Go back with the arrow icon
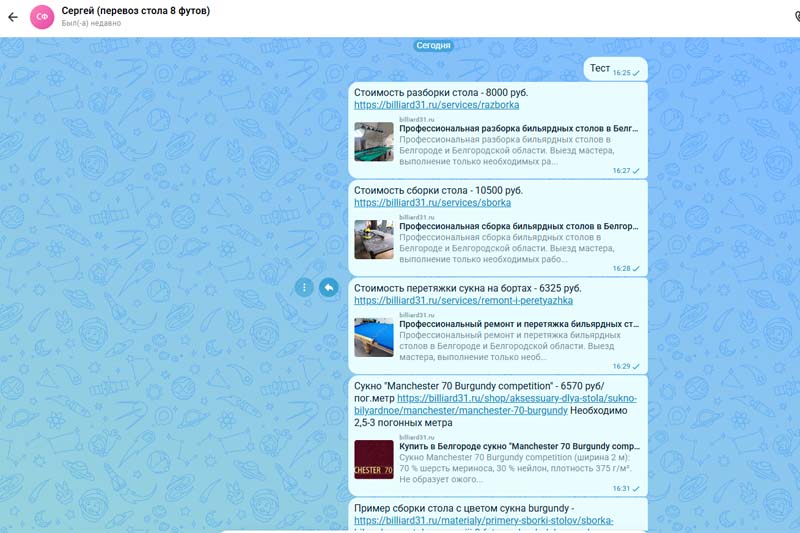 13,17
